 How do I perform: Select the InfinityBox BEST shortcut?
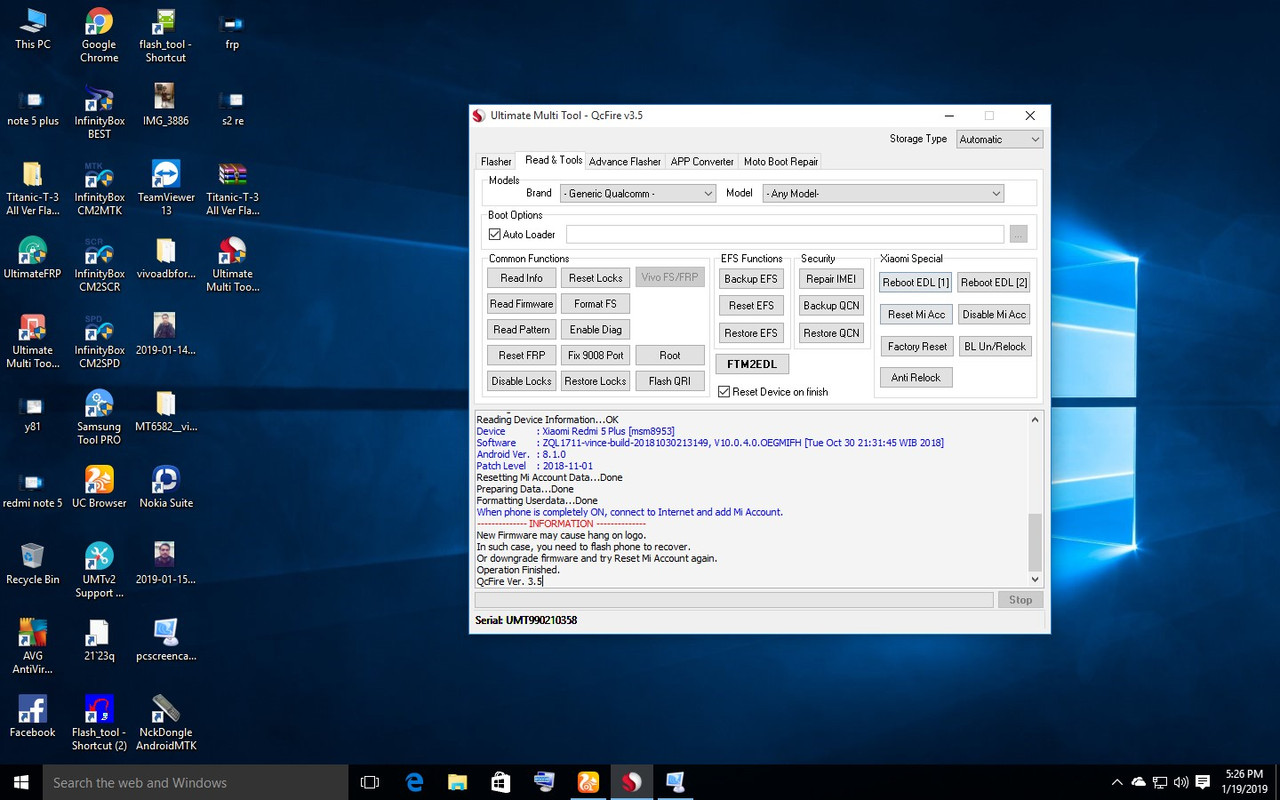pos(99,112)
